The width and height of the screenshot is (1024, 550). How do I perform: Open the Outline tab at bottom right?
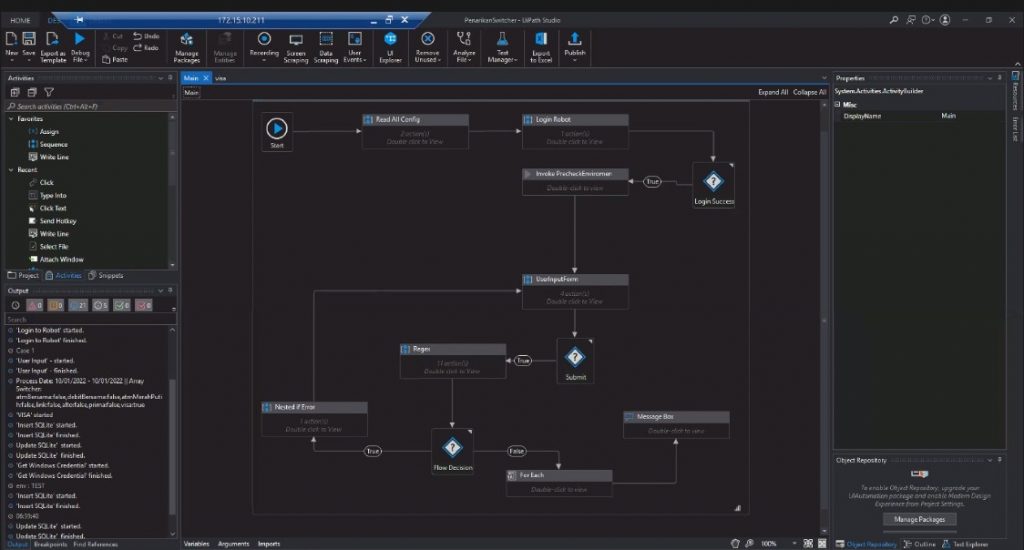coord(920,544)
